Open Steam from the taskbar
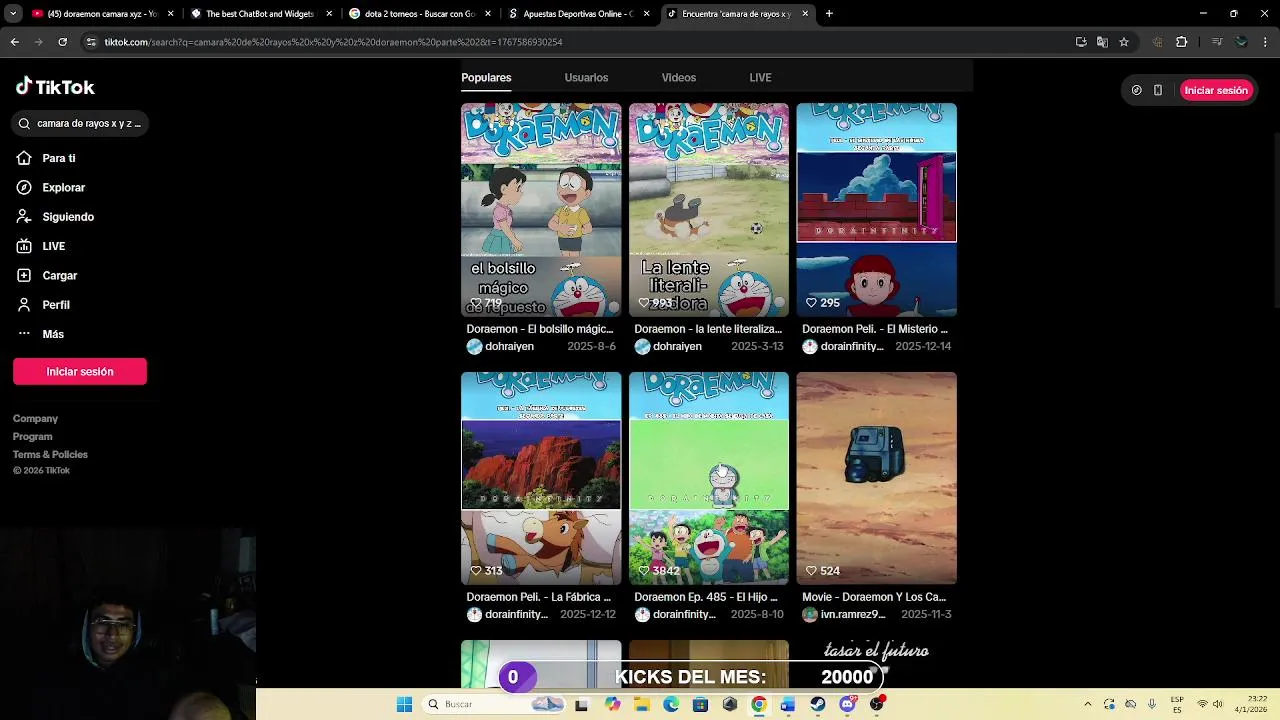 (x=817, y=704)
